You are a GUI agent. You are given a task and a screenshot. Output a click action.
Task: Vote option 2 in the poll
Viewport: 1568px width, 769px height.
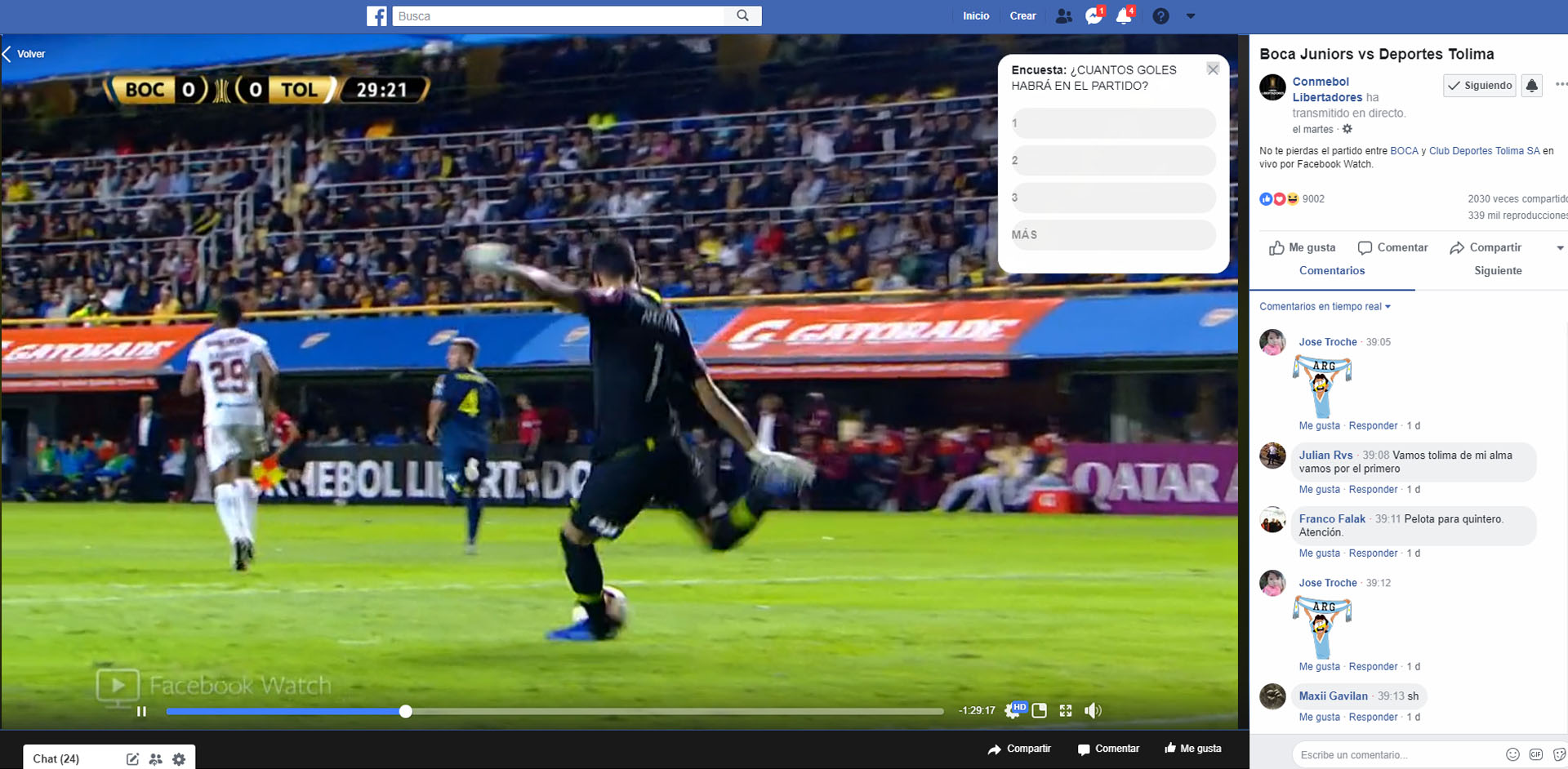point(1113,161)
